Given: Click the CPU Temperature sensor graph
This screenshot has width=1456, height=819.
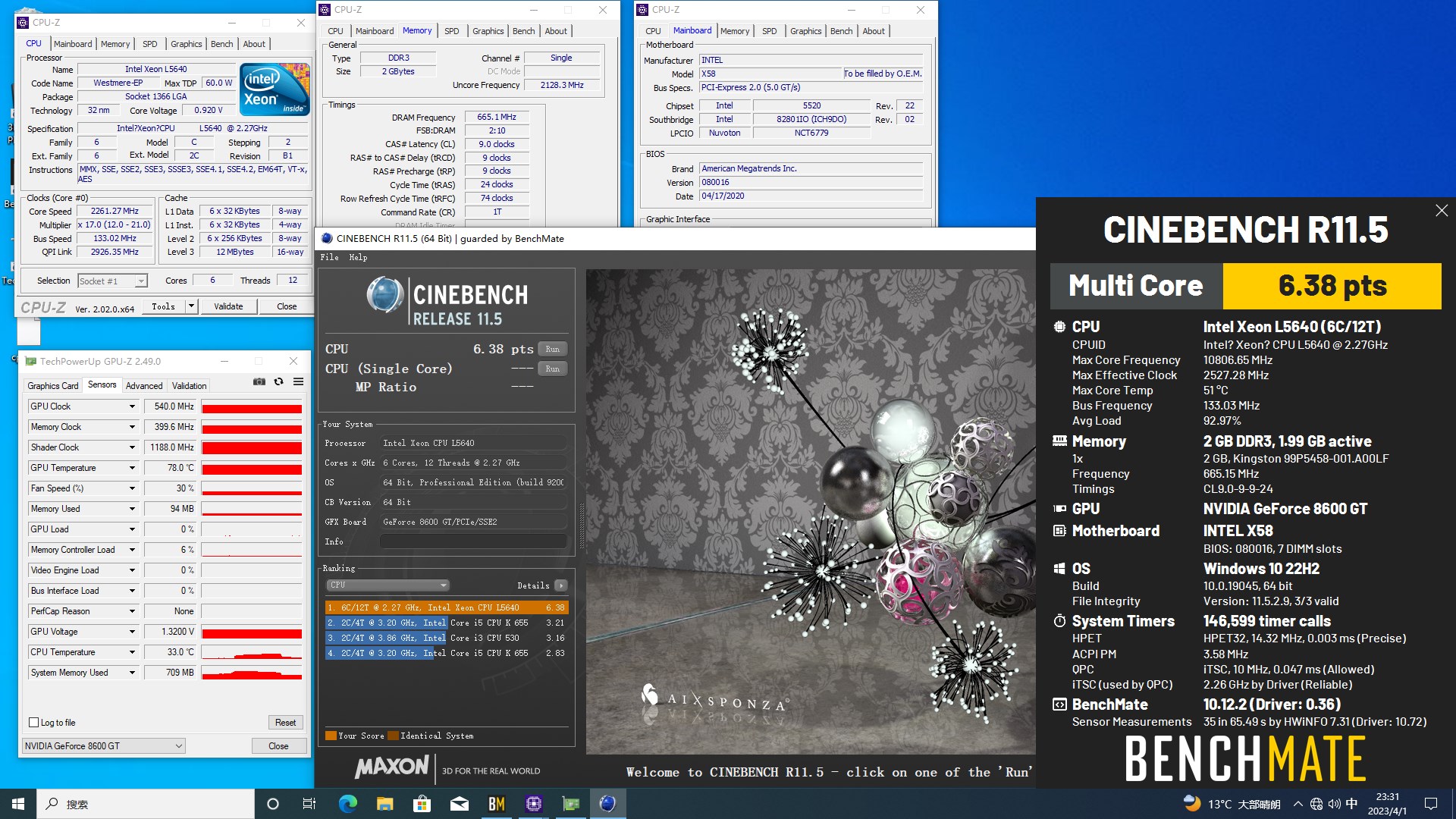Looking at the screenshot, I should 252,652.
